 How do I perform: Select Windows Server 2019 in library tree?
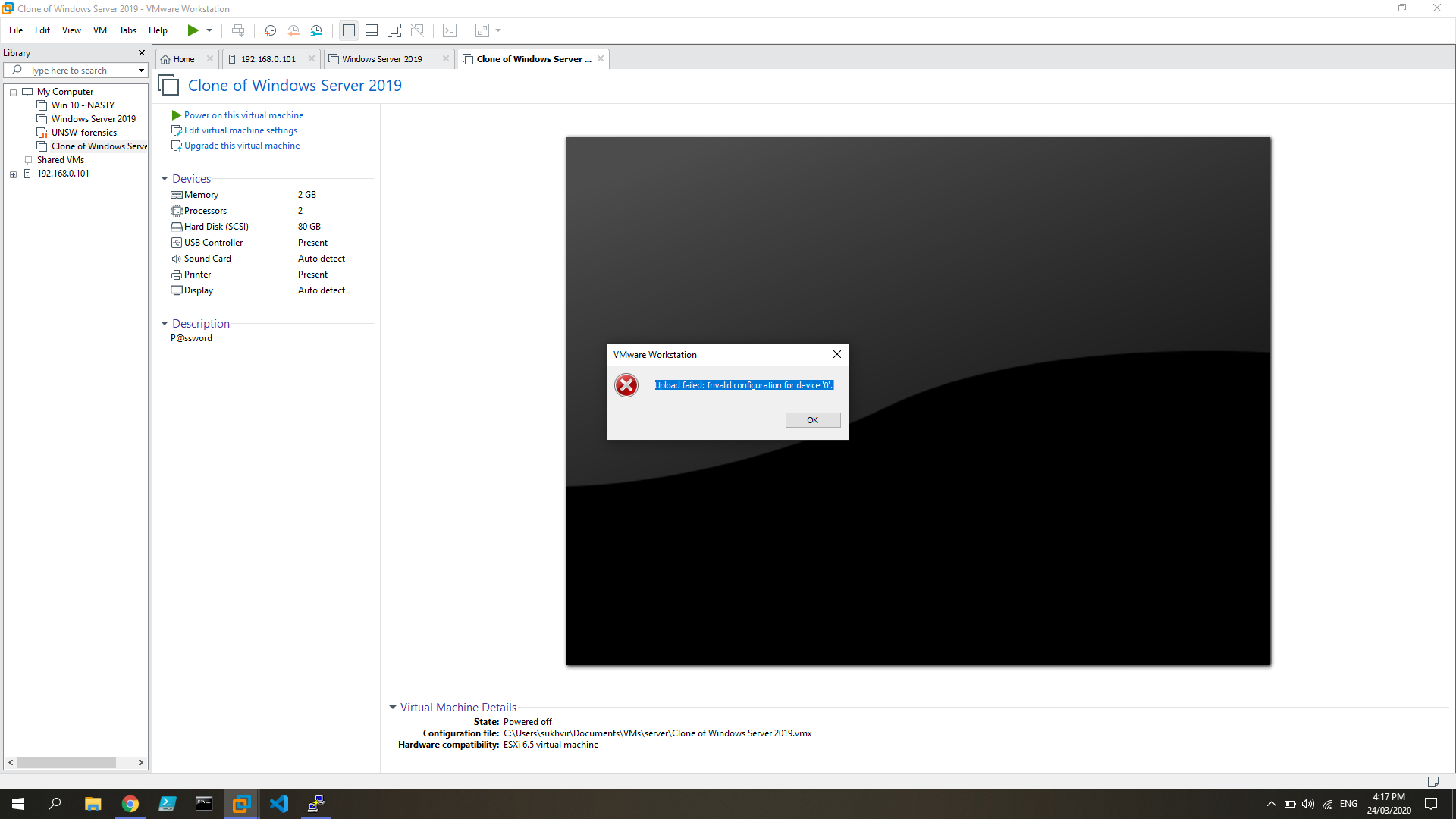pos(93,119)
